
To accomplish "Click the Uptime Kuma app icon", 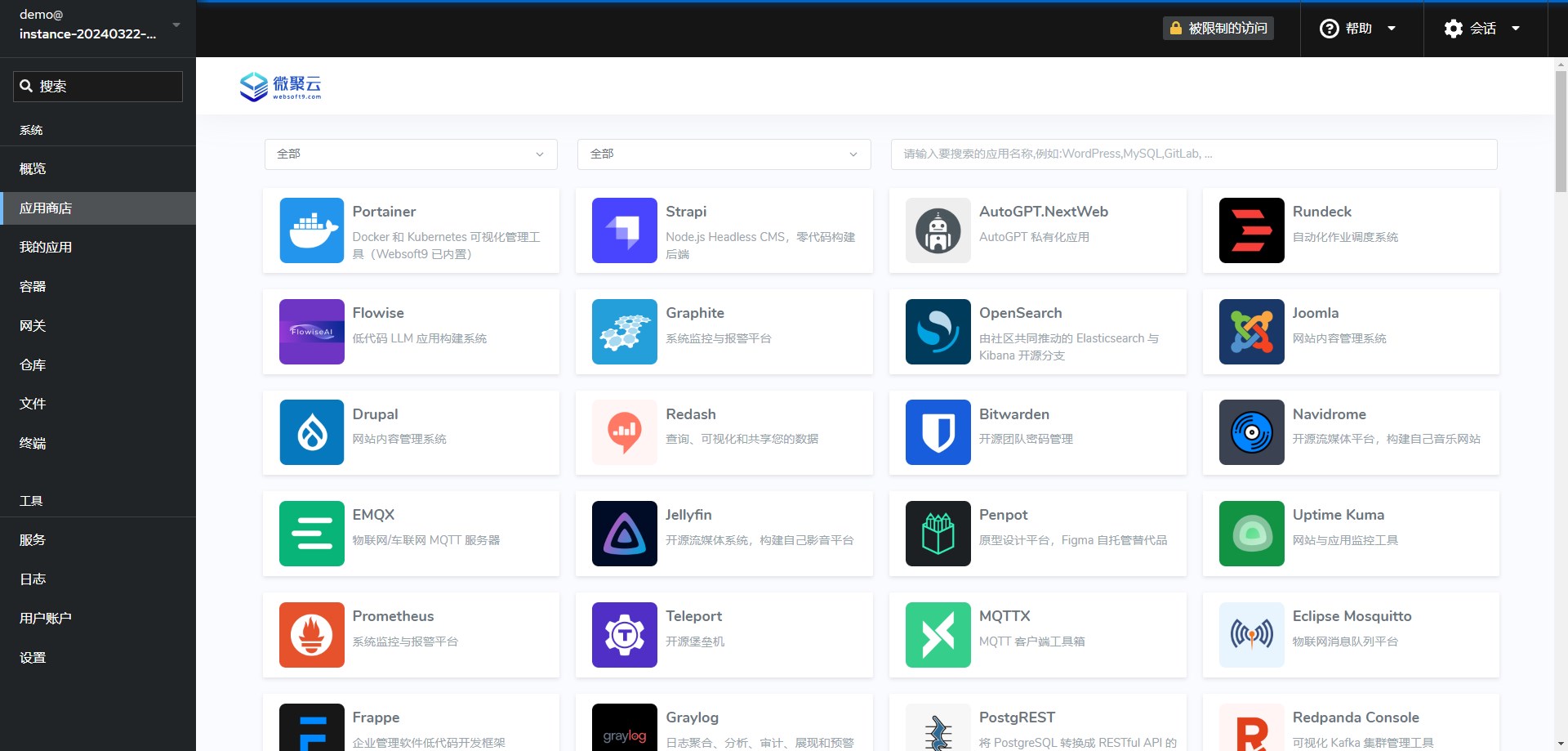I will tap(1252, 534).
